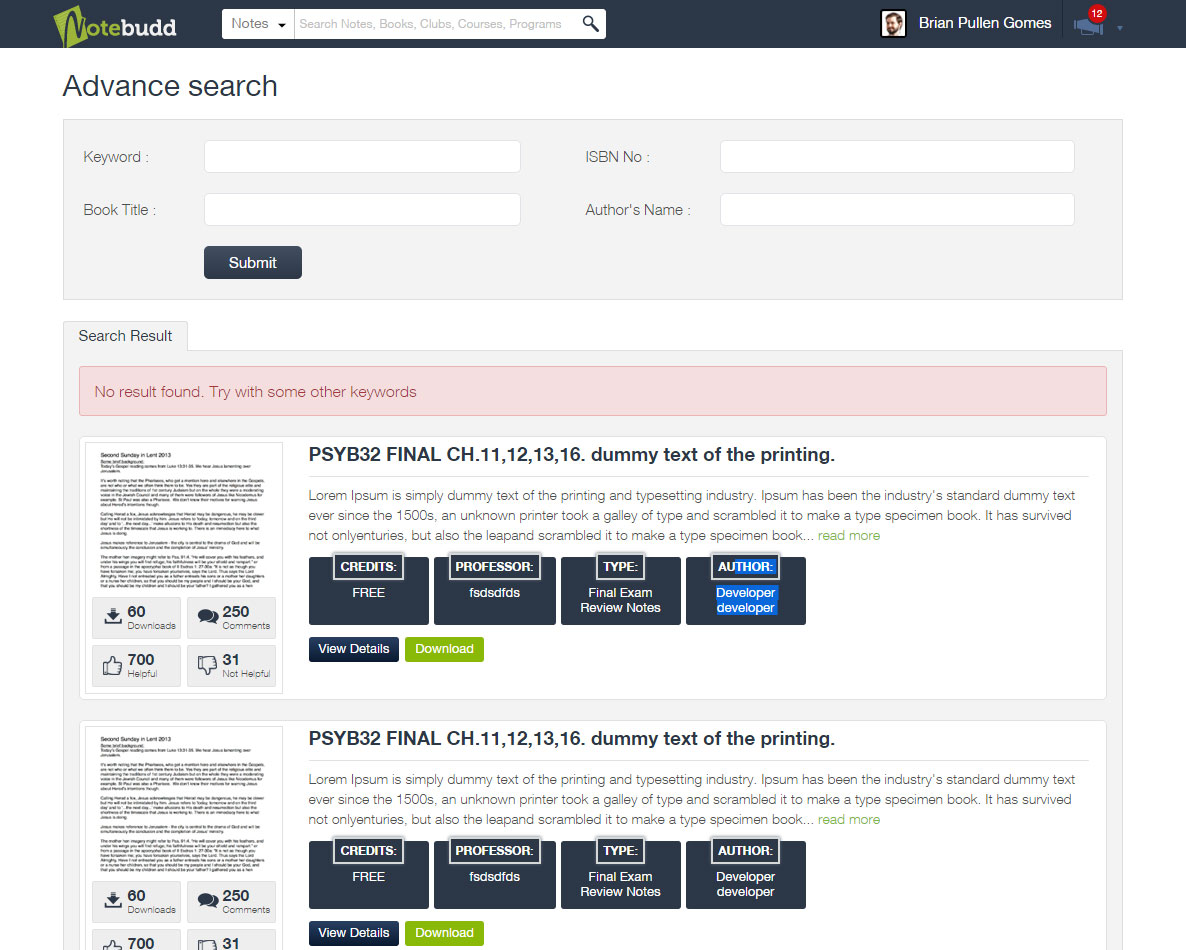Click the Downloads icon in first result
Image resolution: width=1186 pixels, height=950 pixels.
point(113,617)
